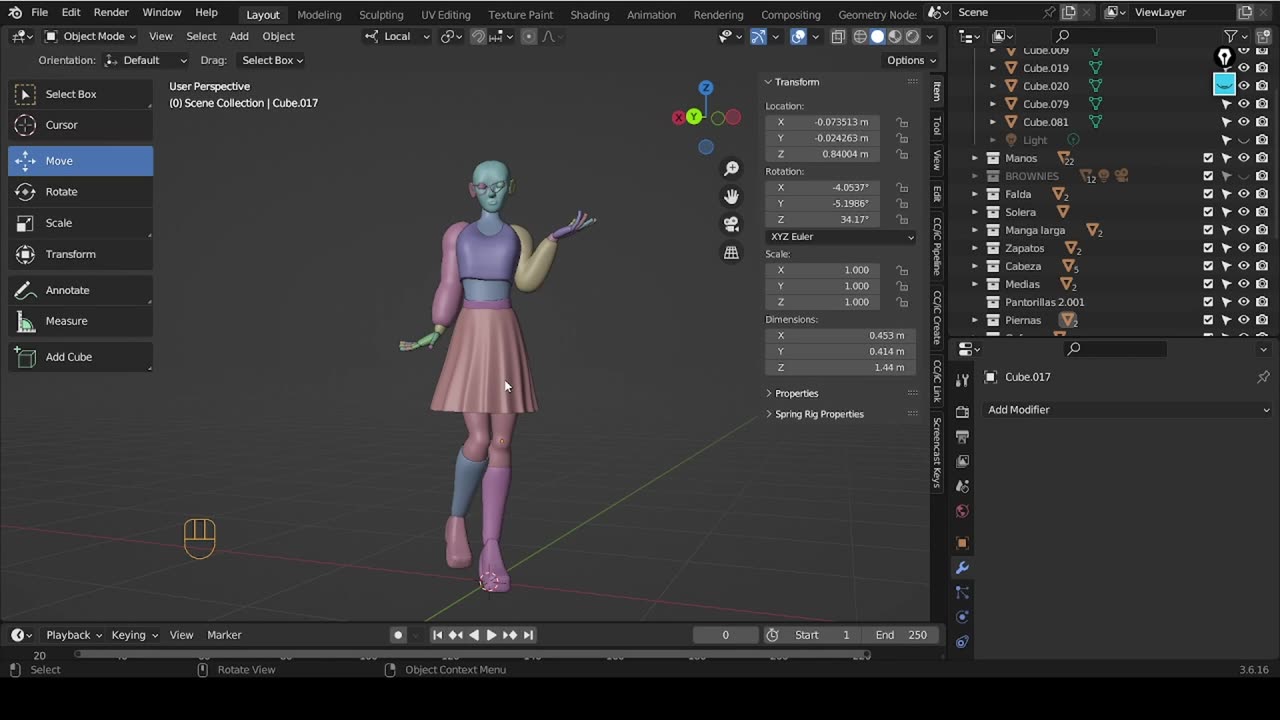
Task: Toggle proportional editing in header
Action: pyautogui.click(x=529, y=36)
